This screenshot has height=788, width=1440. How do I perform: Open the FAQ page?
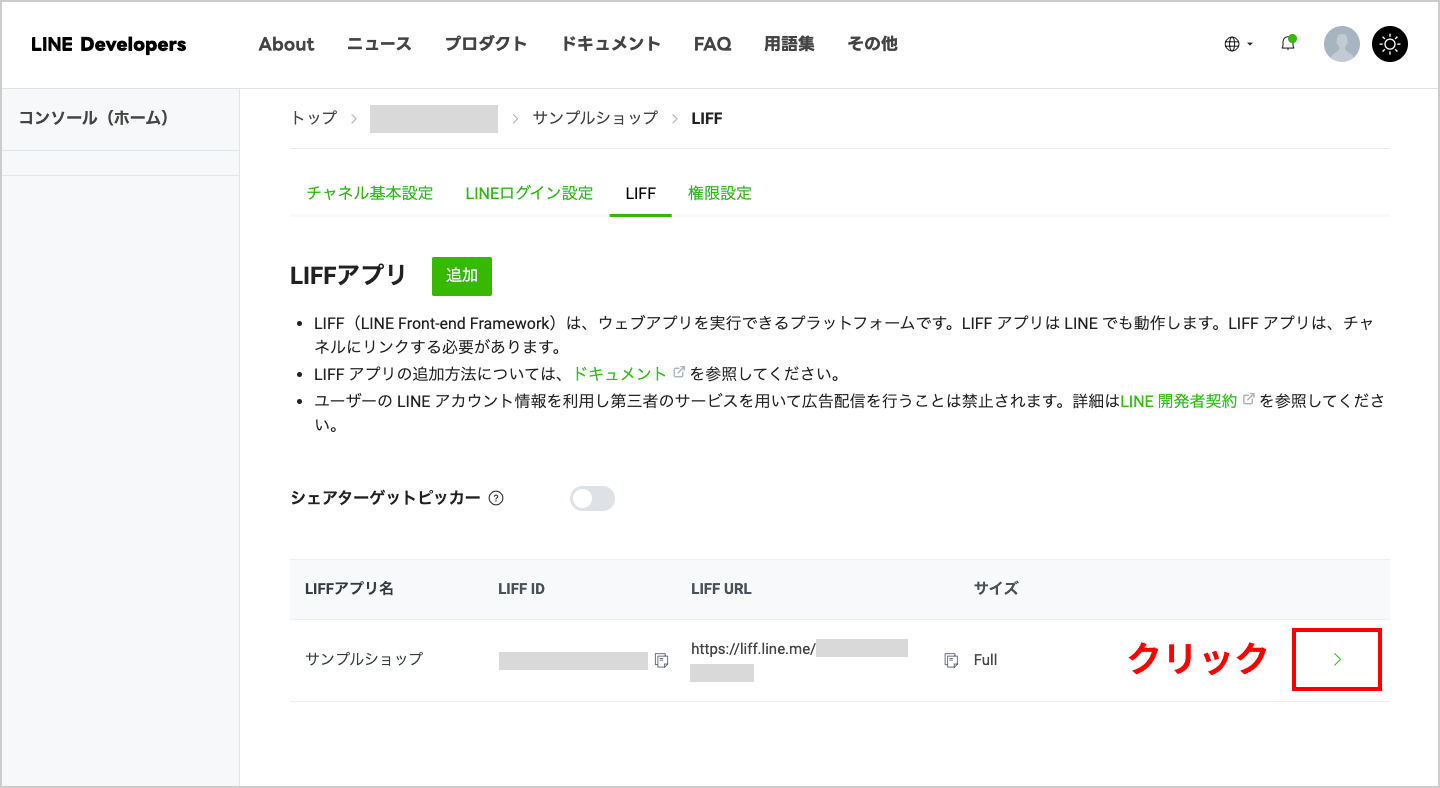(712, 44)
